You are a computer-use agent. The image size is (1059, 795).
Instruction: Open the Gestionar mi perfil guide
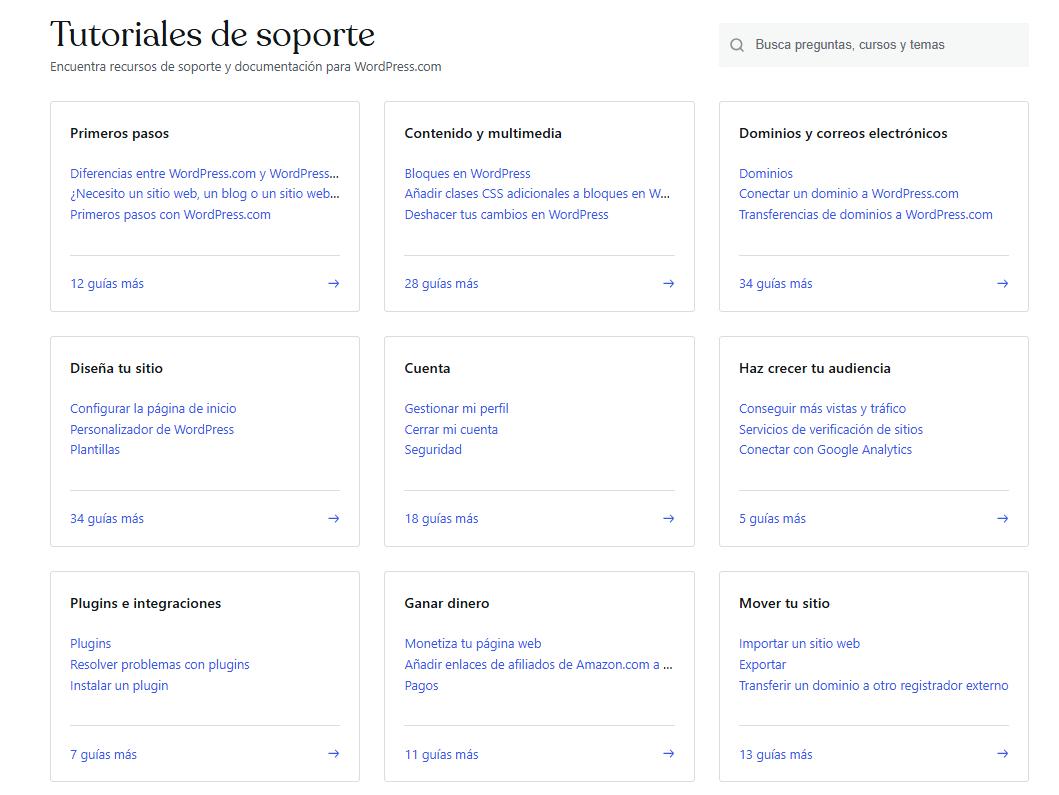pos(454,408)
